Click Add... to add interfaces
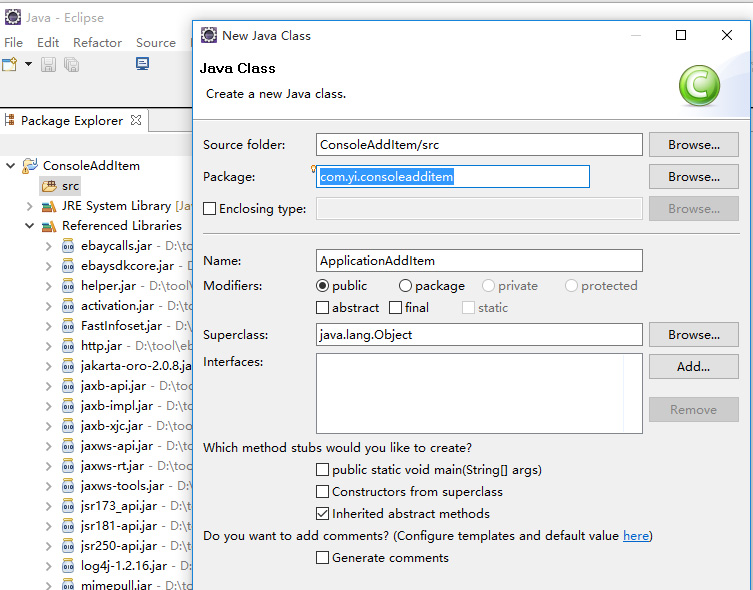This screenshot has width=753, height=590. (x=693, y=367)
